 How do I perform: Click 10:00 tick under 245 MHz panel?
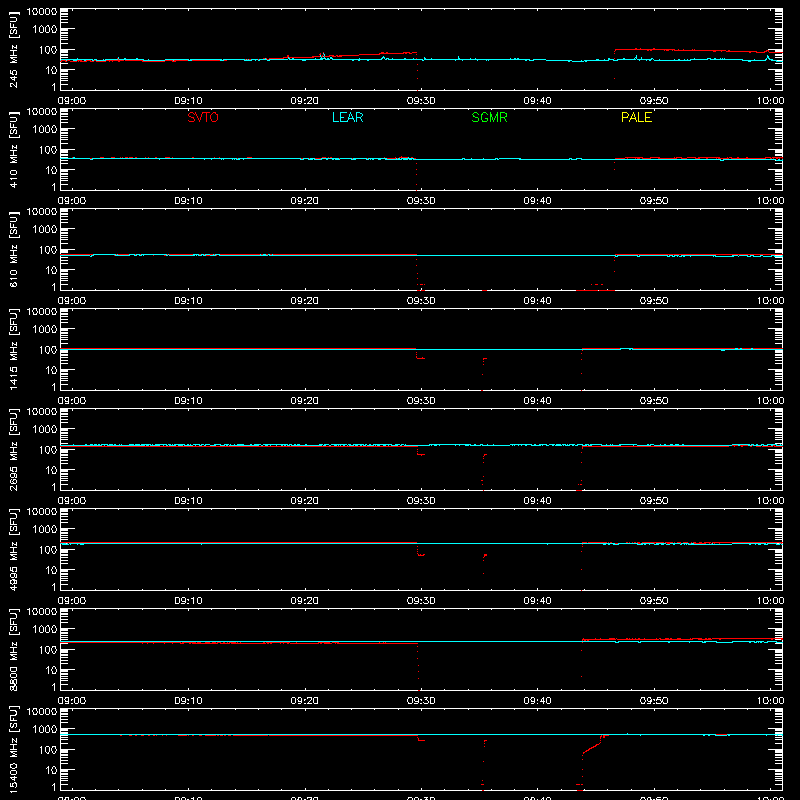[770, 101]
